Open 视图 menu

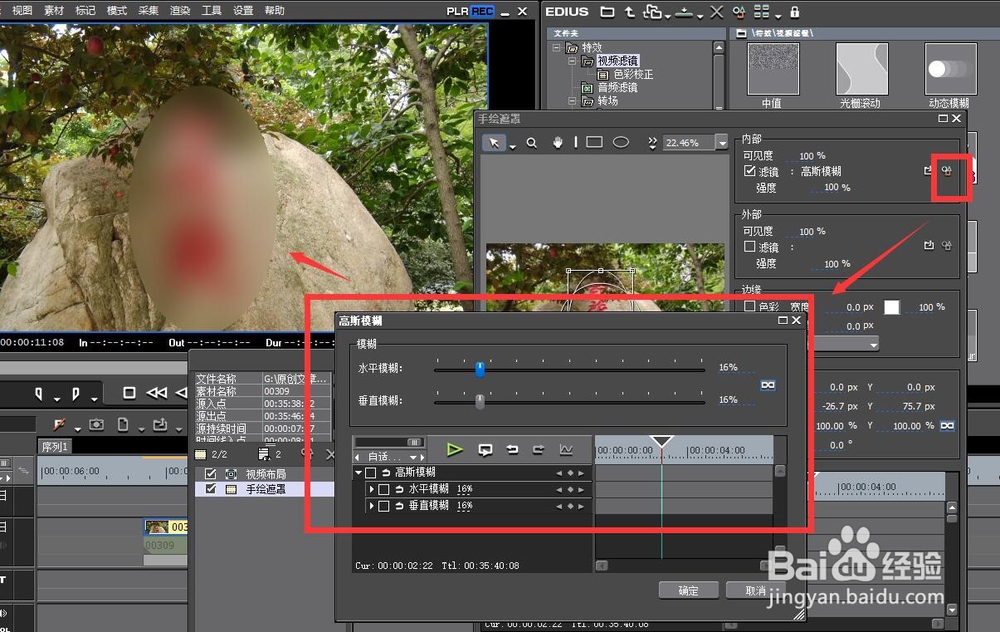(x=22, y=10)
